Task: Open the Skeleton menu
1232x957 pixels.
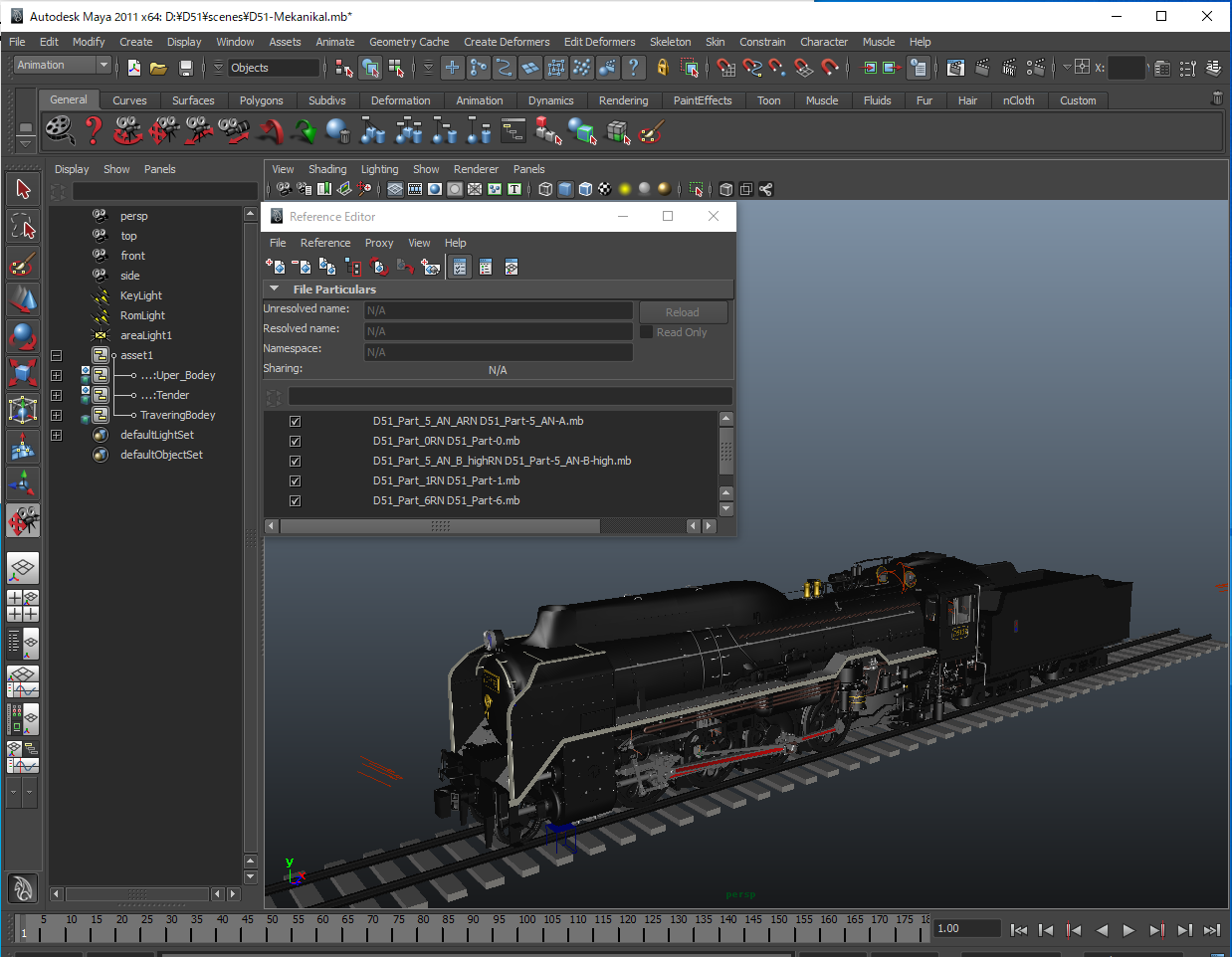Action: pos(671,42)
